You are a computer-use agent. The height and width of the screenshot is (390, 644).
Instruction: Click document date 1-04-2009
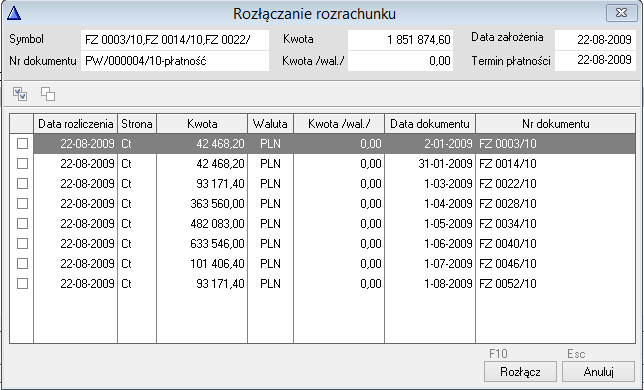[x=448, y=204]
